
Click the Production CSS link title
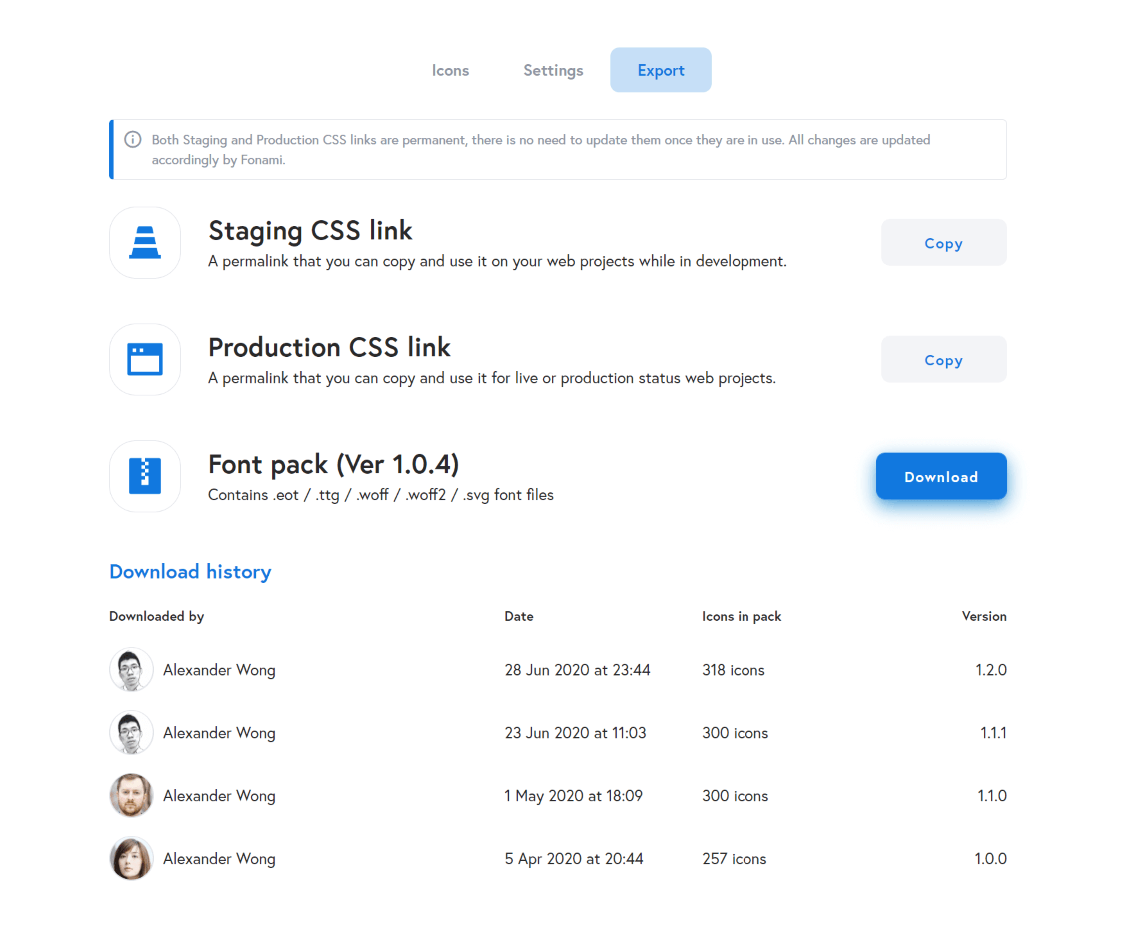click(329, 348)
